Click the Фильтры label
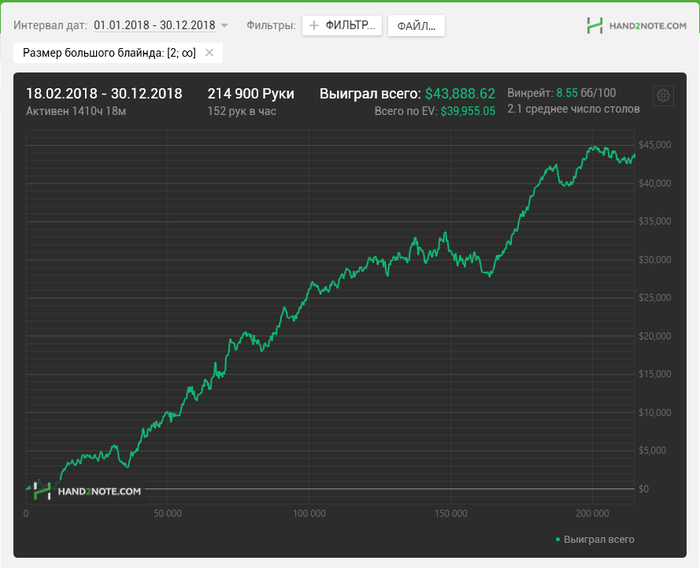 (271, 25)
